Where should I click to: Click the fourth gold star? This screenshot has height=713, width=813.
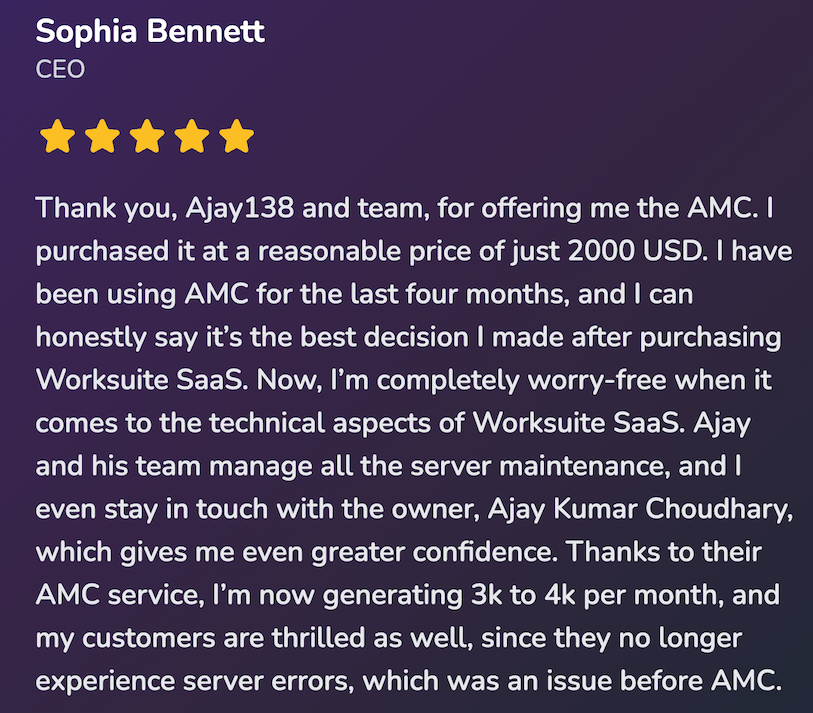click(x=192, y=136)
